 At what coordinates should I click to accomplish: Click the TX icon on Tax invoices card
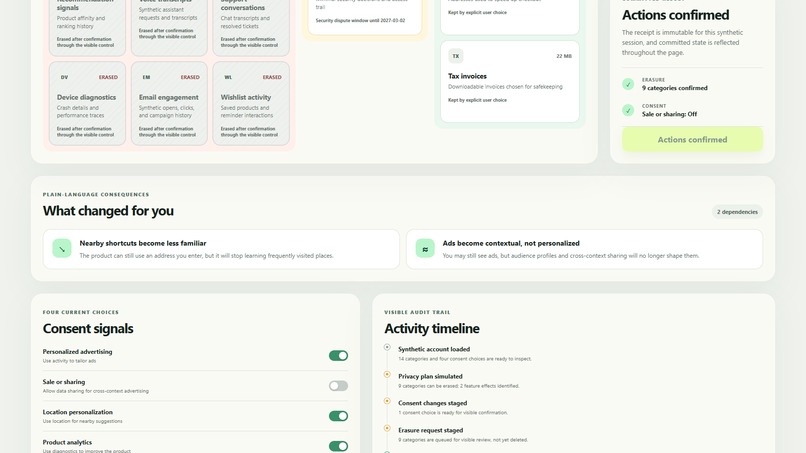point(455,56)
